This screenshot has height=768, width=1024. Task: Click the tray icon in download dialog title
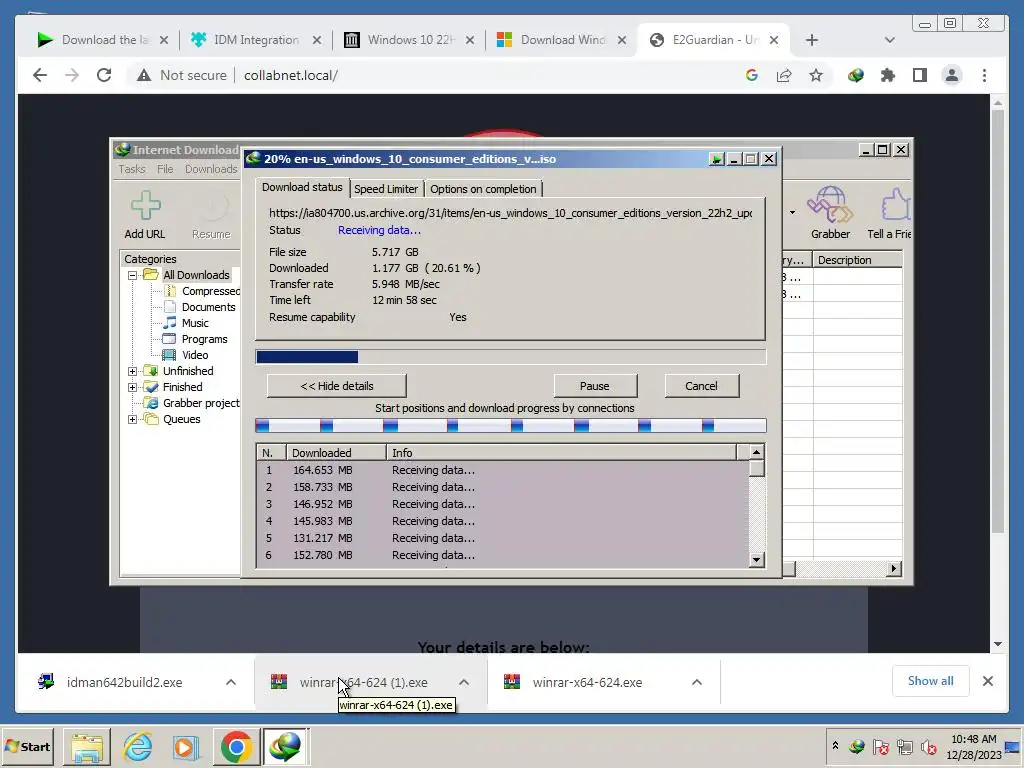[716, 159]
